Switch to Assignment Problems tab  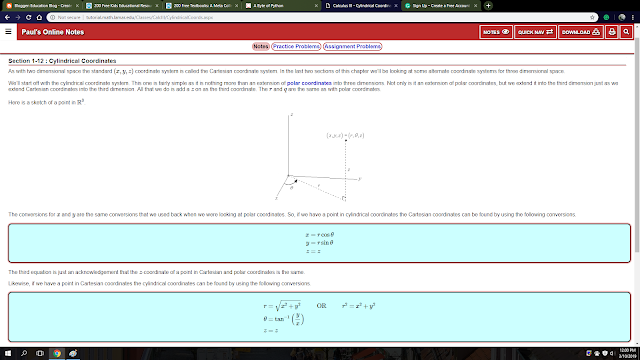(x=353, y=47)
